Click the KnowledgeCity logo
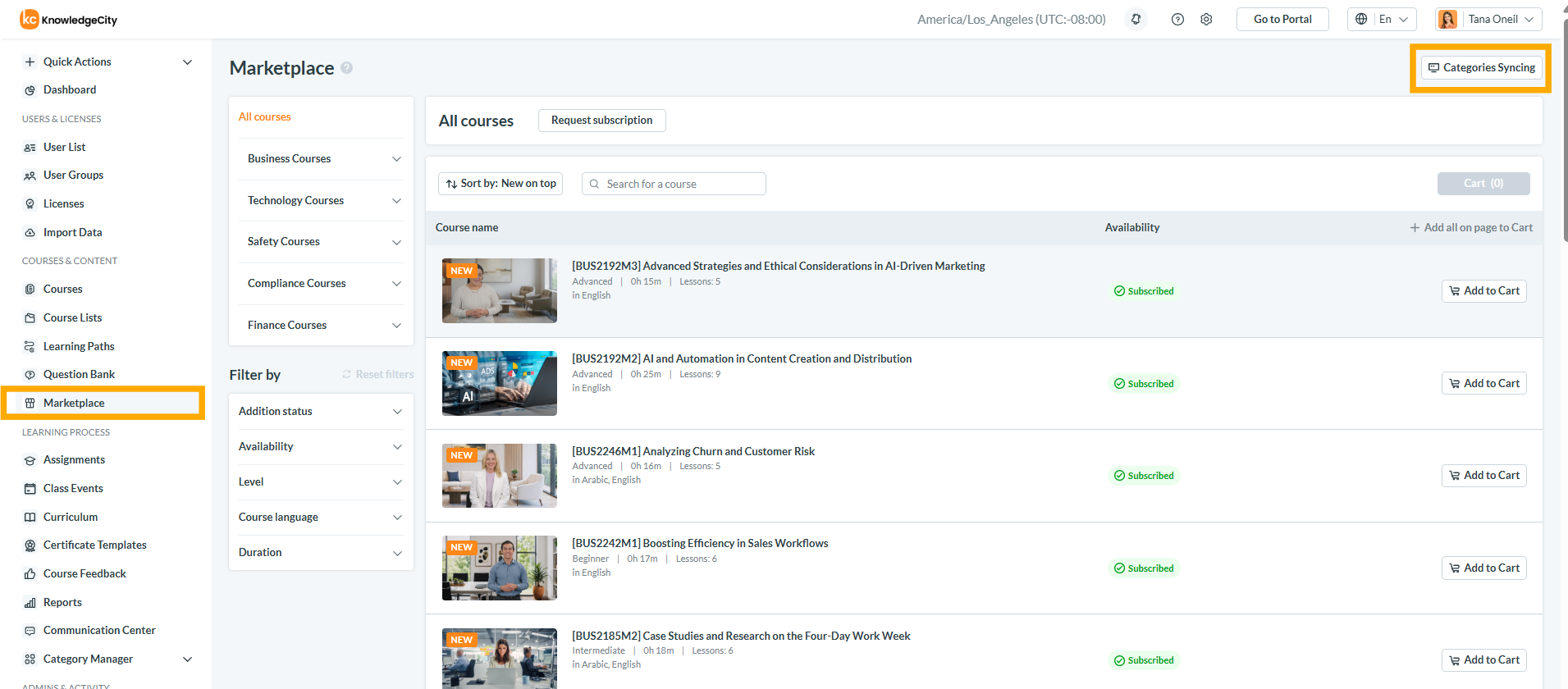The width and height of the screenshot is (1568, 689). click(x=69, y=19)
